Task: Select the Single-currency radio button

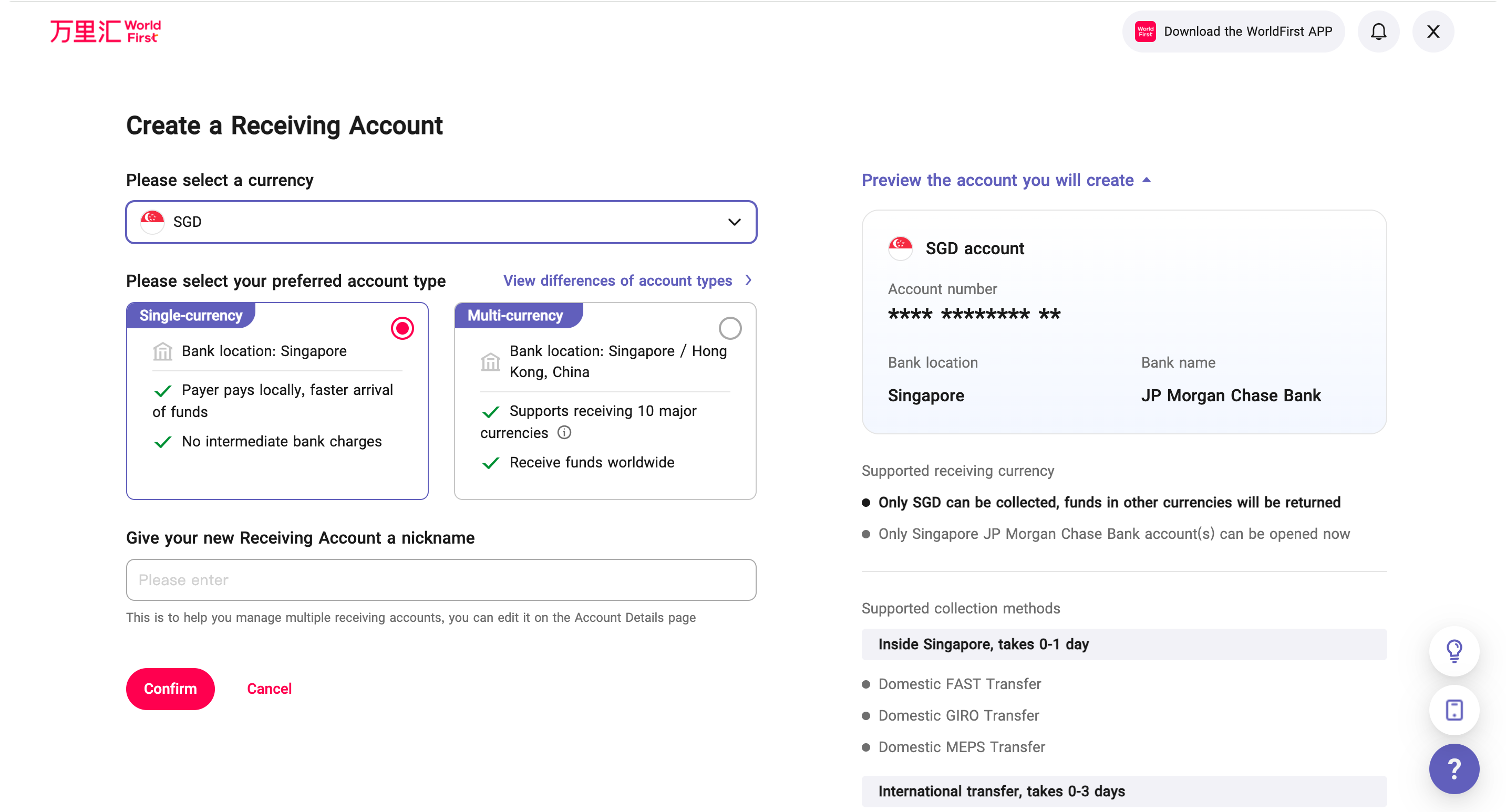Action: (x=402, y=328)
